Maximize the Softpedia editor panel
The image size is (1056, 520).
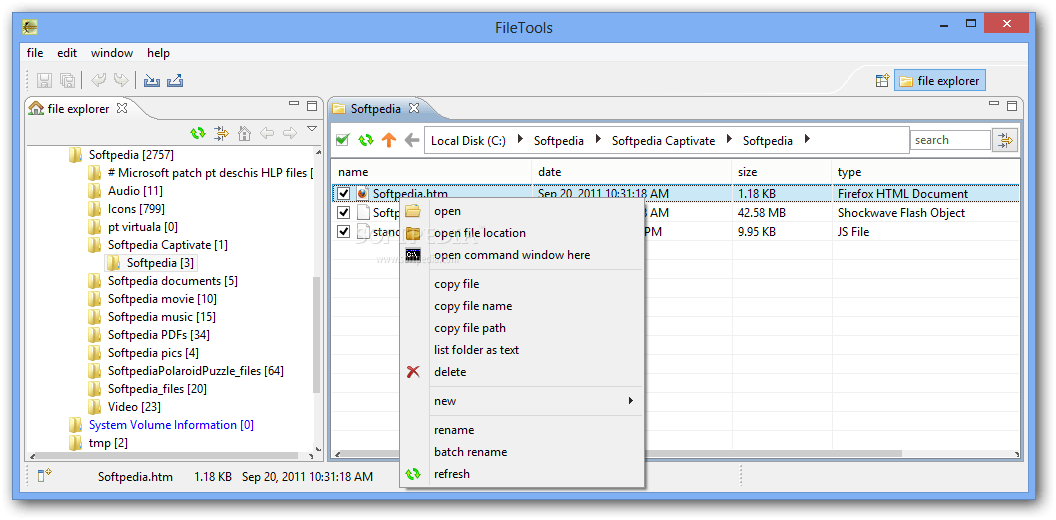pyautogui.click(x=1012, y=106)
